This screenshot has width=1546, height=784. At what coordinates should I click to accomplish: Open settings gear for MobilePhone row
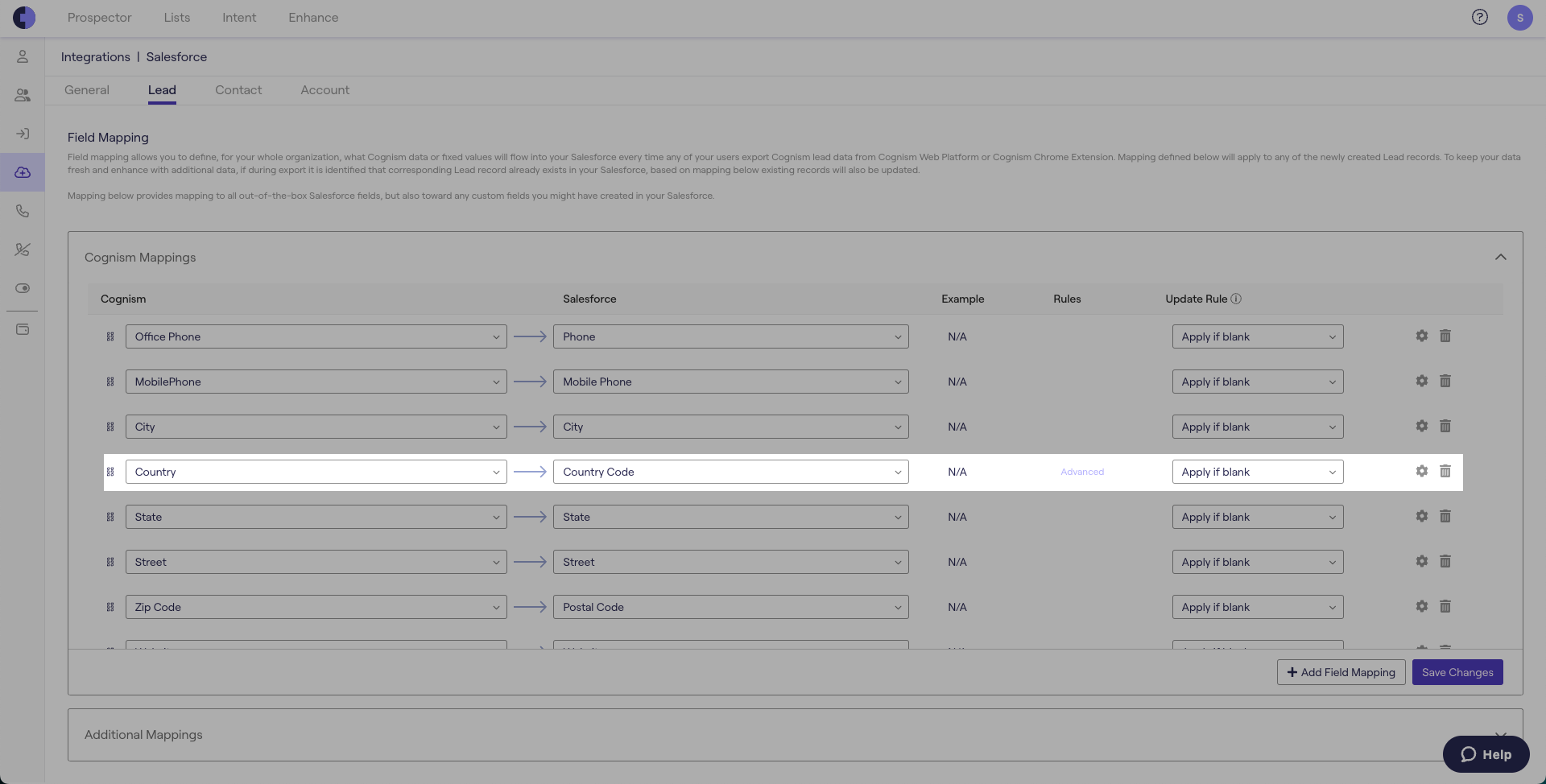(x=1422, y=381)
